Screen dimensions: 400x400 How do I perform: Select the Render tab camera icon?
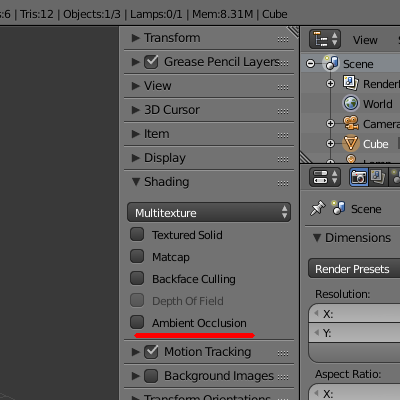click(x=359, y=177)
